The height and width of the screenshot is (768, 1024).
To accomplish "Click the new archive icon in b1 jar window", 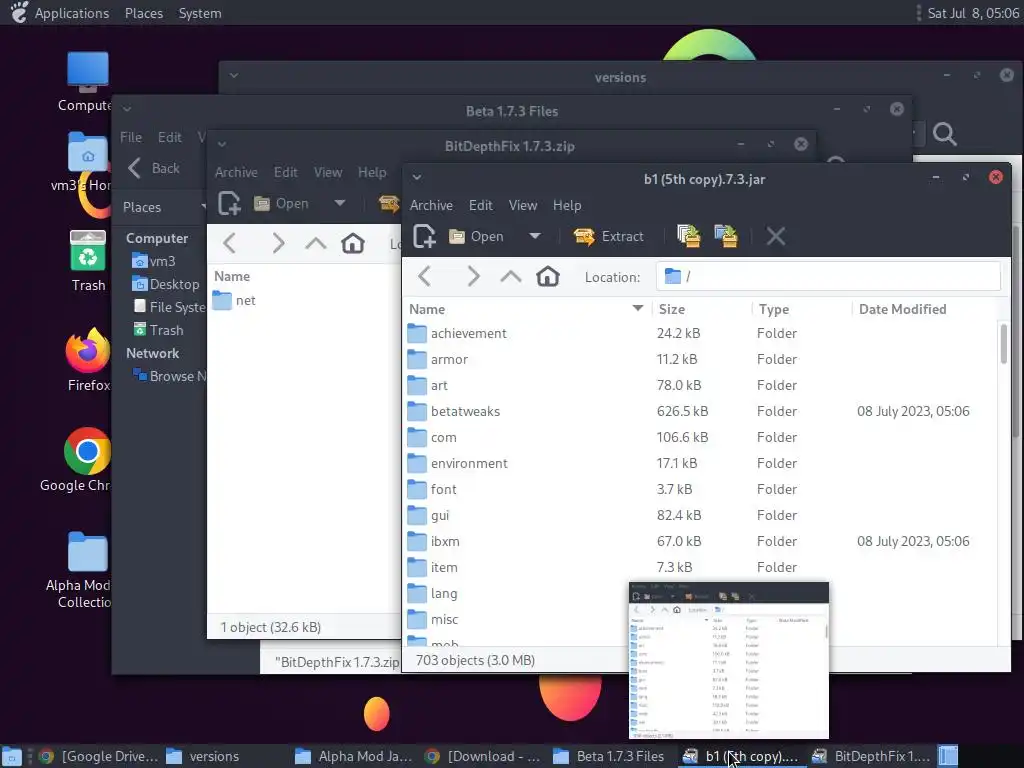I will (x=424, y=236).
